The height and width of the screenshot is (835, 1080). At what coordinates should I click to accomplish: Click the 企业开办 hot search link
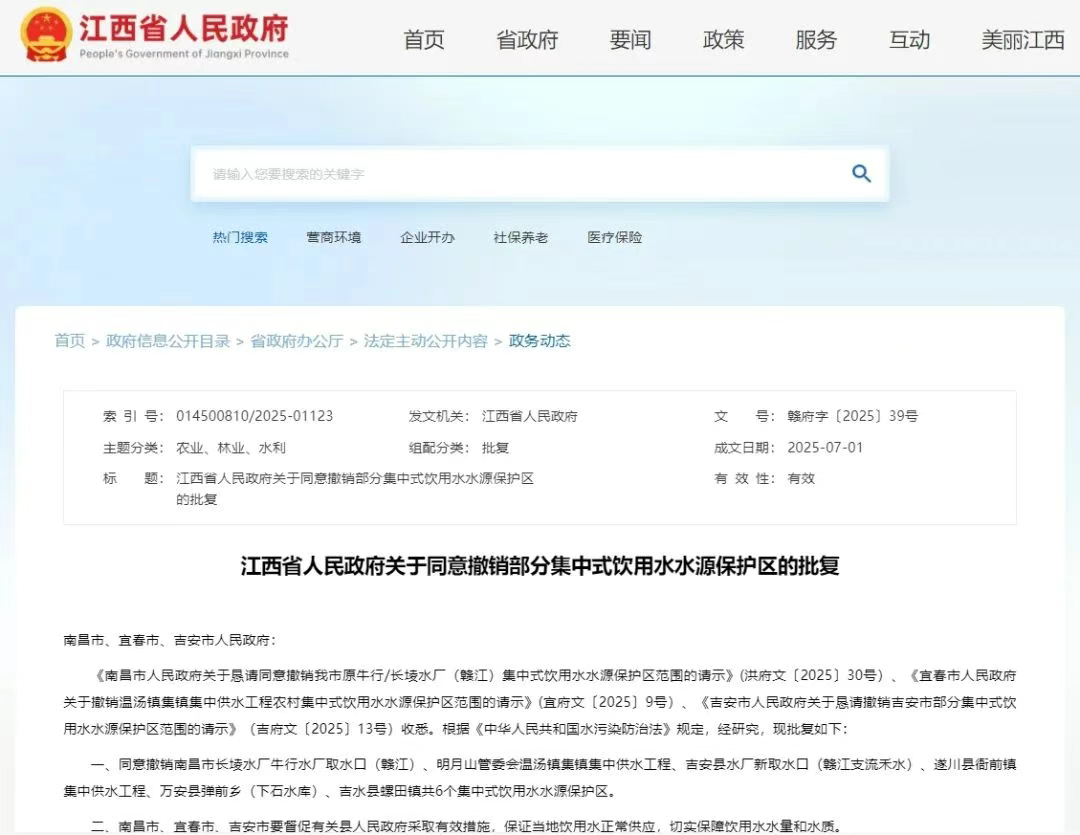coord(427,237)
